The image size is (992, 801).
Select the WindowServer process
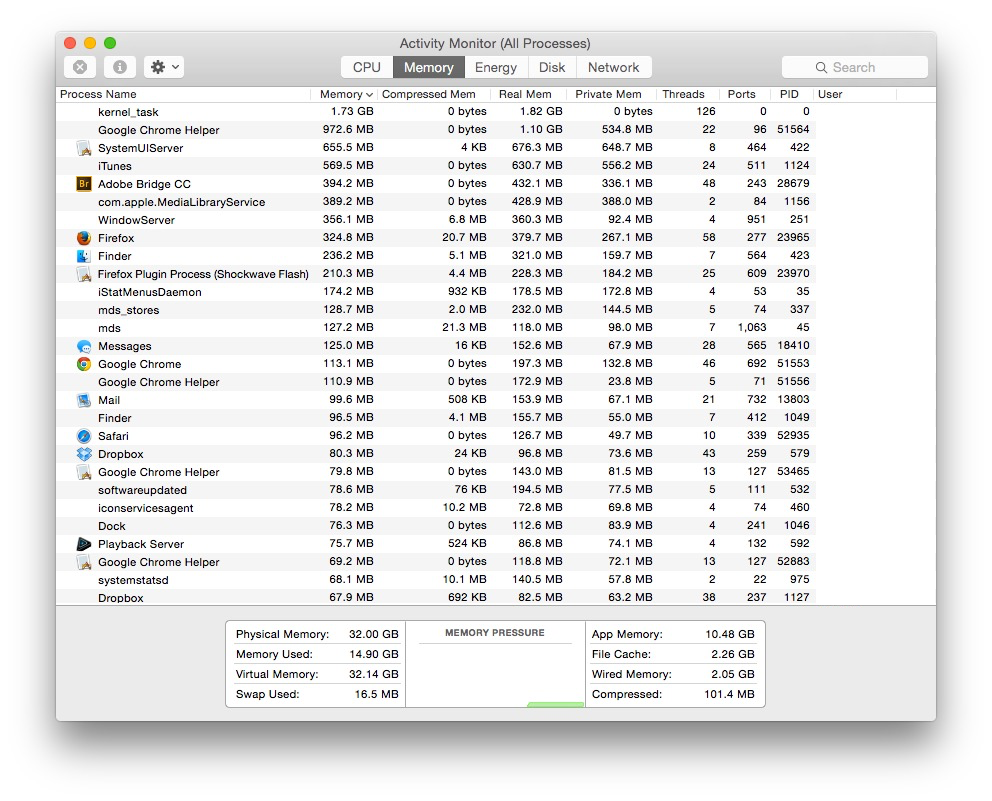436,220
